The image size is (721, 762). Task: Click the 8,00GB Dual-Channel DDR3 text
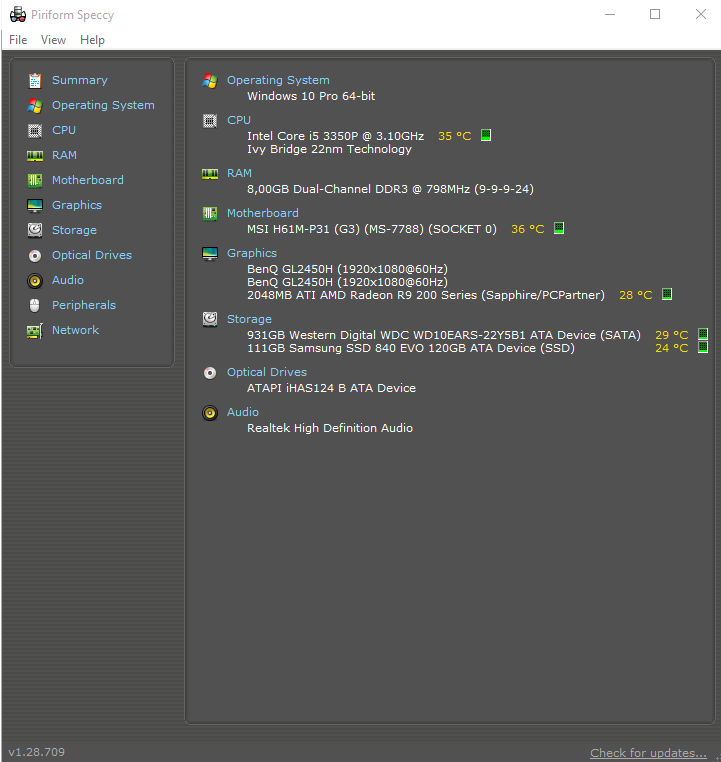click(x=390, y=189)
